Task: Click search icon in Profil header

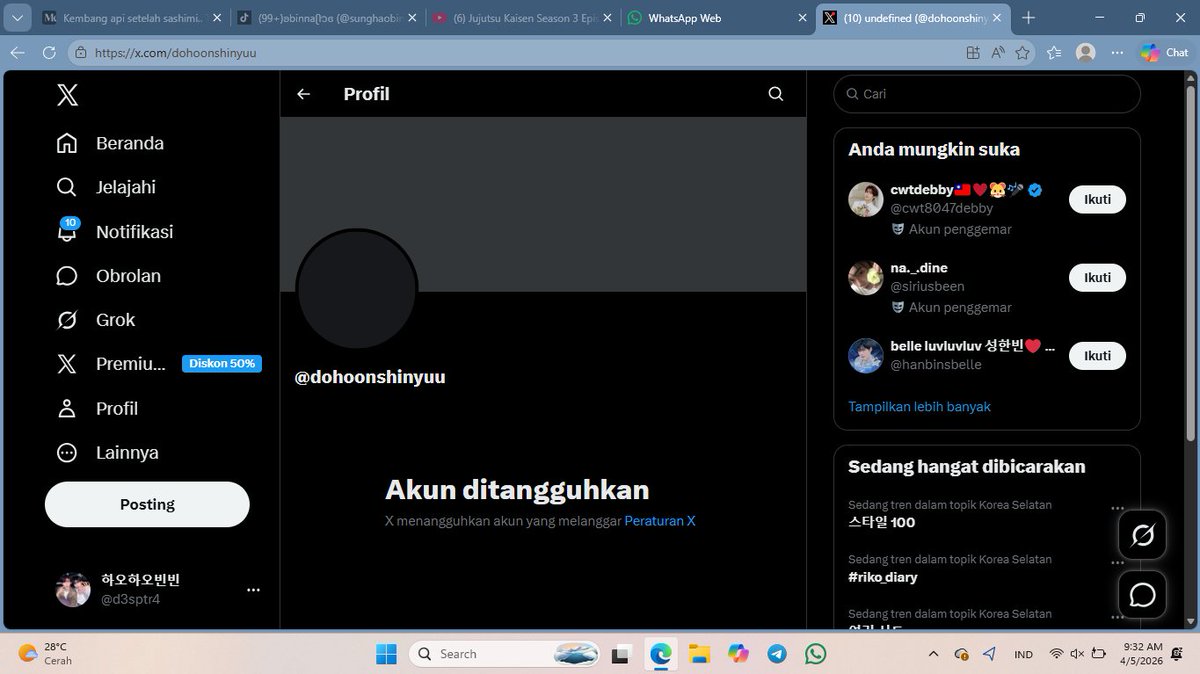Action: click(776, 94)
